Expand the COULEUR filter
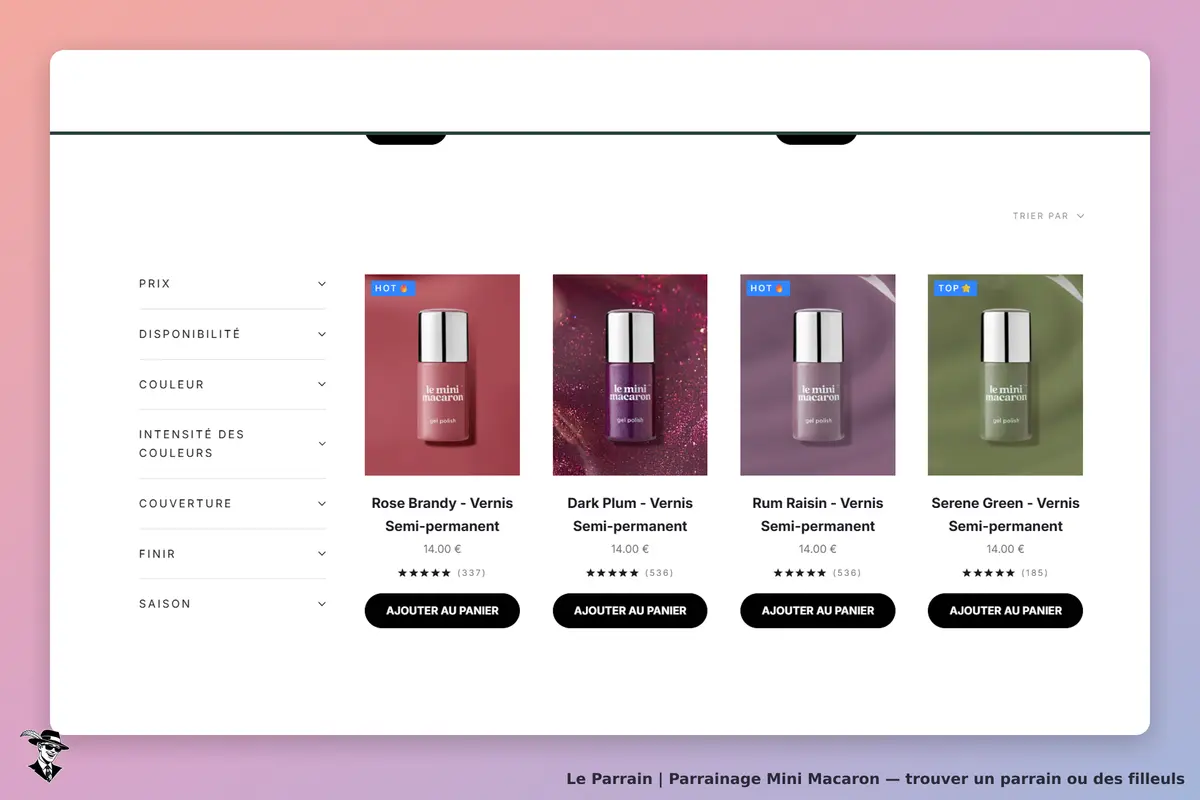Screen dimensions: 1200x800 (x=232, y=384)
